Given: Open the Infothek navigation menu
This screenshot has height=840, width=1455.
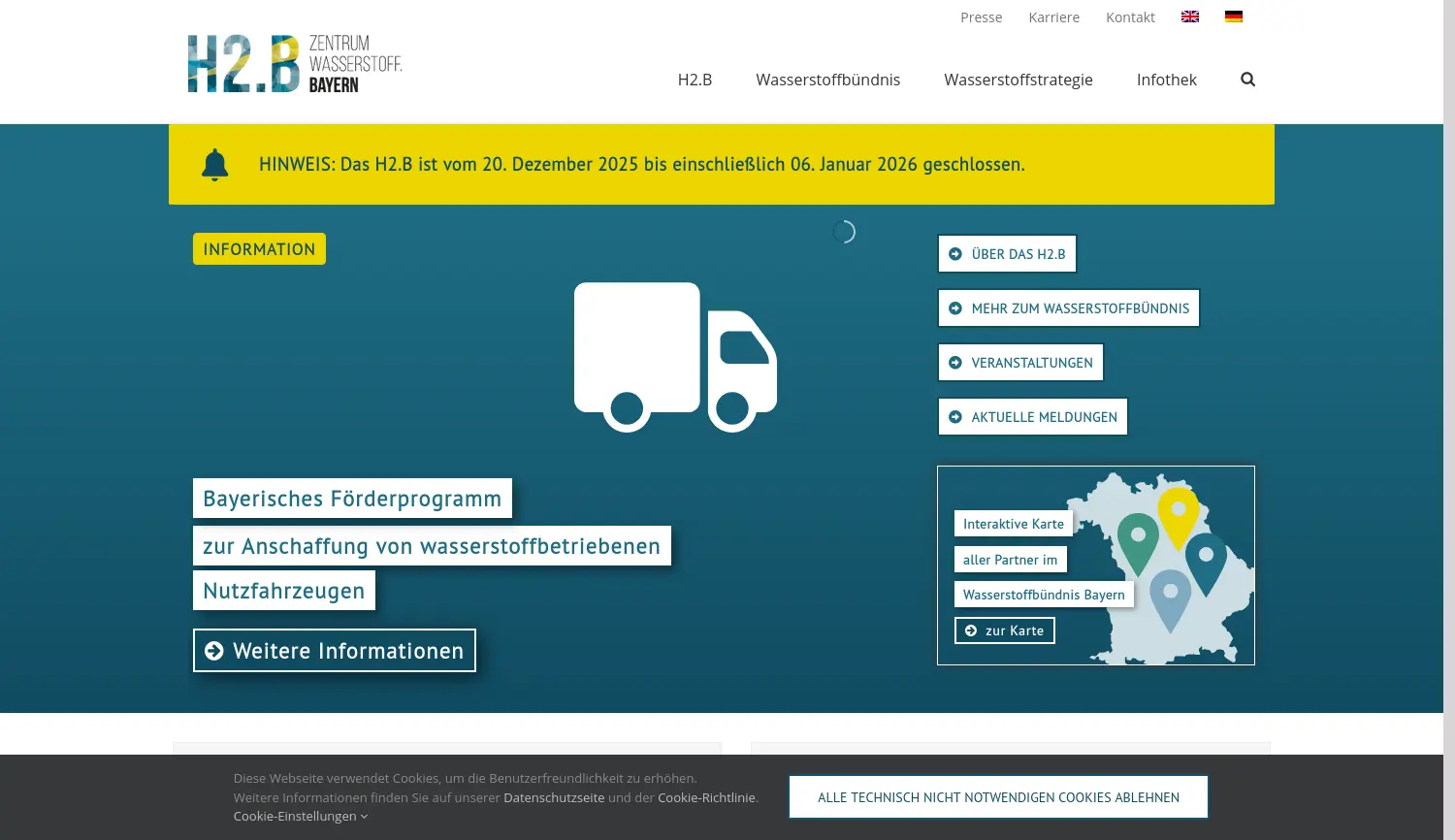Looking at the screenshot, I should tap(1167, 80).
